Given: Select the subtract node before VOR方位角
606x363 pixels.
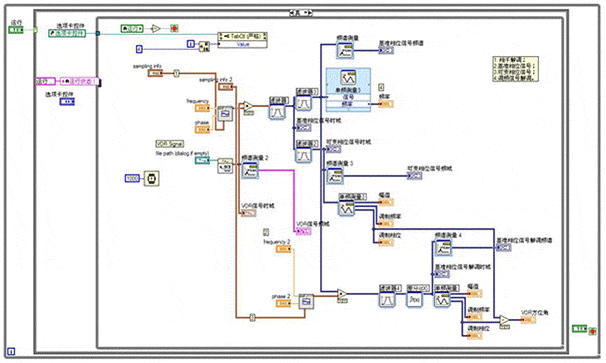Looking at the screenshot, I should click(504, 320).
